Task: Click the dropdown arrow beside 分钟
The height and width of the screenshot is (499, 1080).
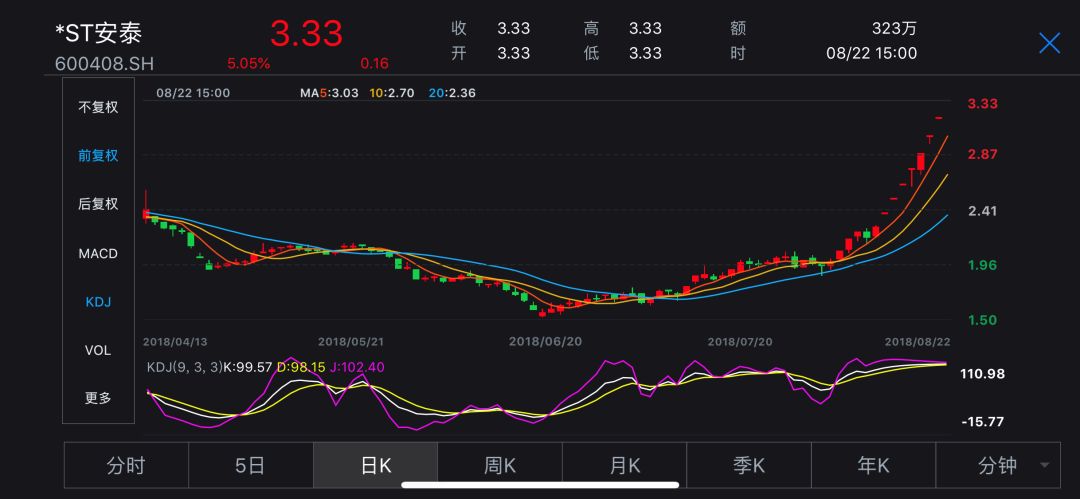Action: tap(1045, 466)
